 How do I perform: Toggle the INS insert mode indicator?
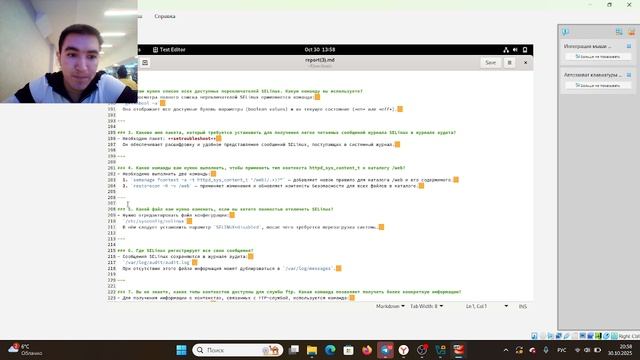pos(522,306)
